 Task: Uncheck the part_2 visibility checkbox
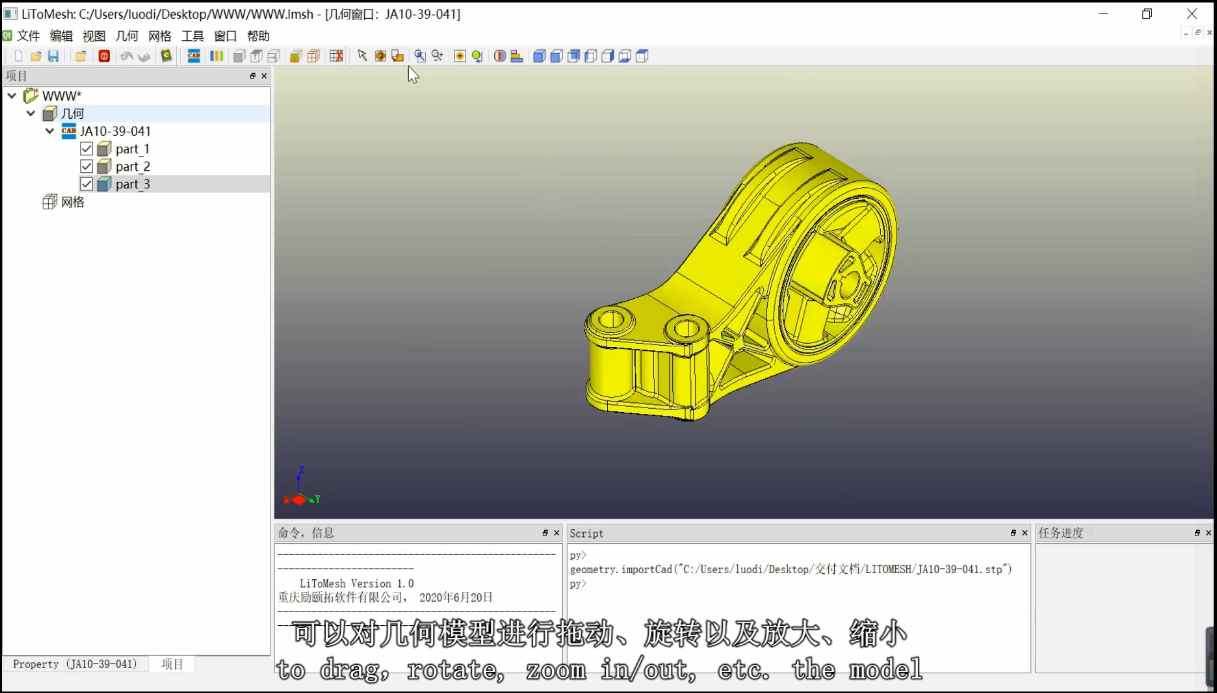tap(86, 167)
